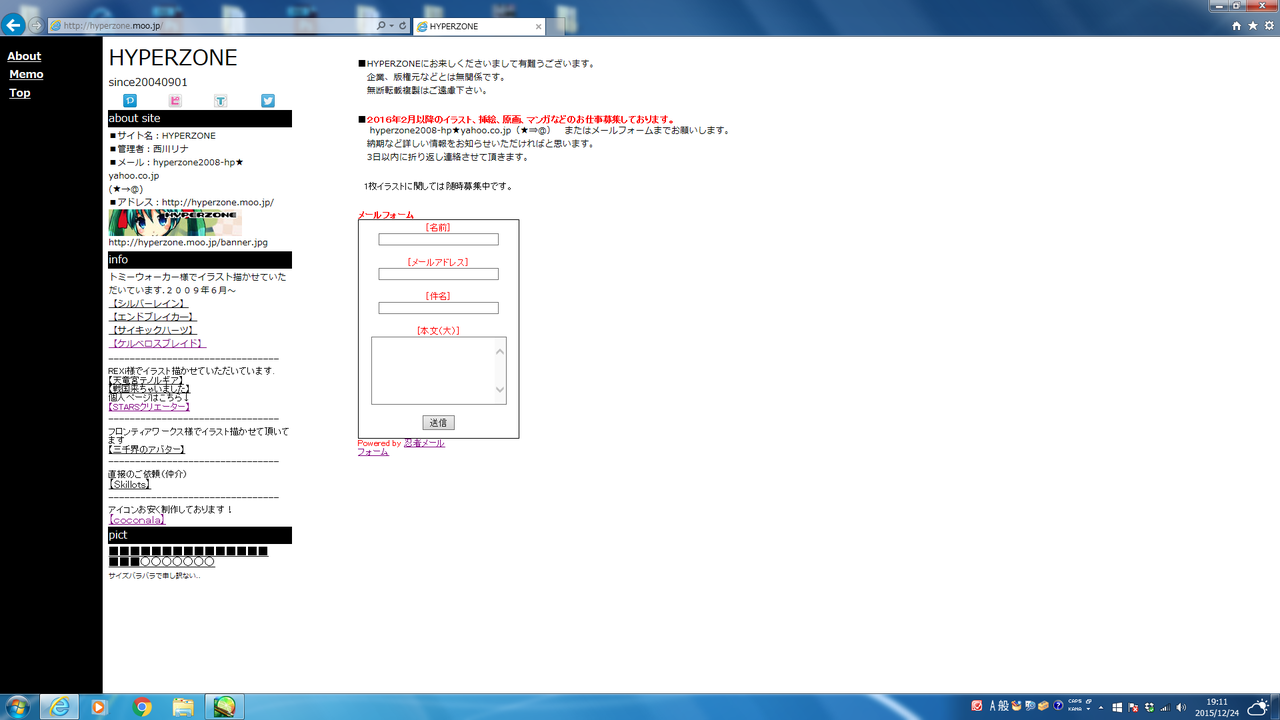
Task: Go back using the browser Back arrow
Action: [x=13, y=25]
